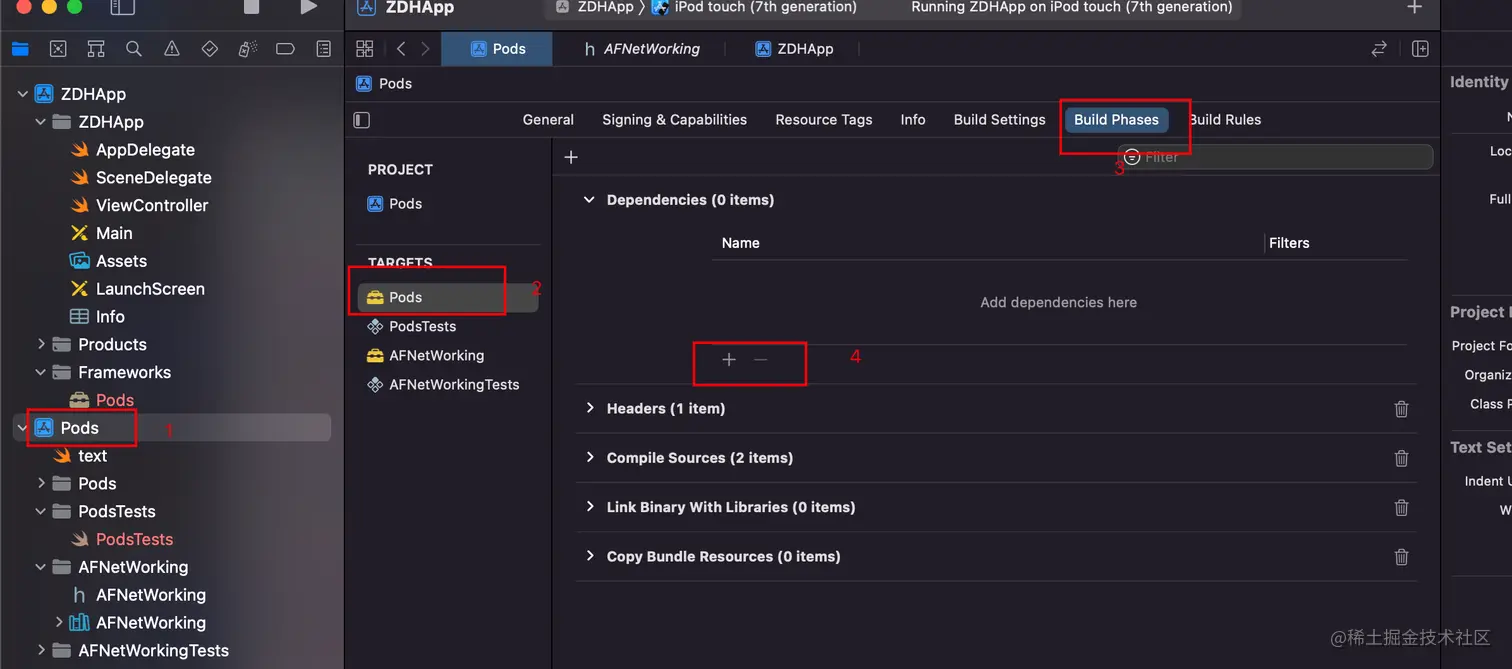
Task: Collapse the Frameworks group
Action: [x=41, y=372]
